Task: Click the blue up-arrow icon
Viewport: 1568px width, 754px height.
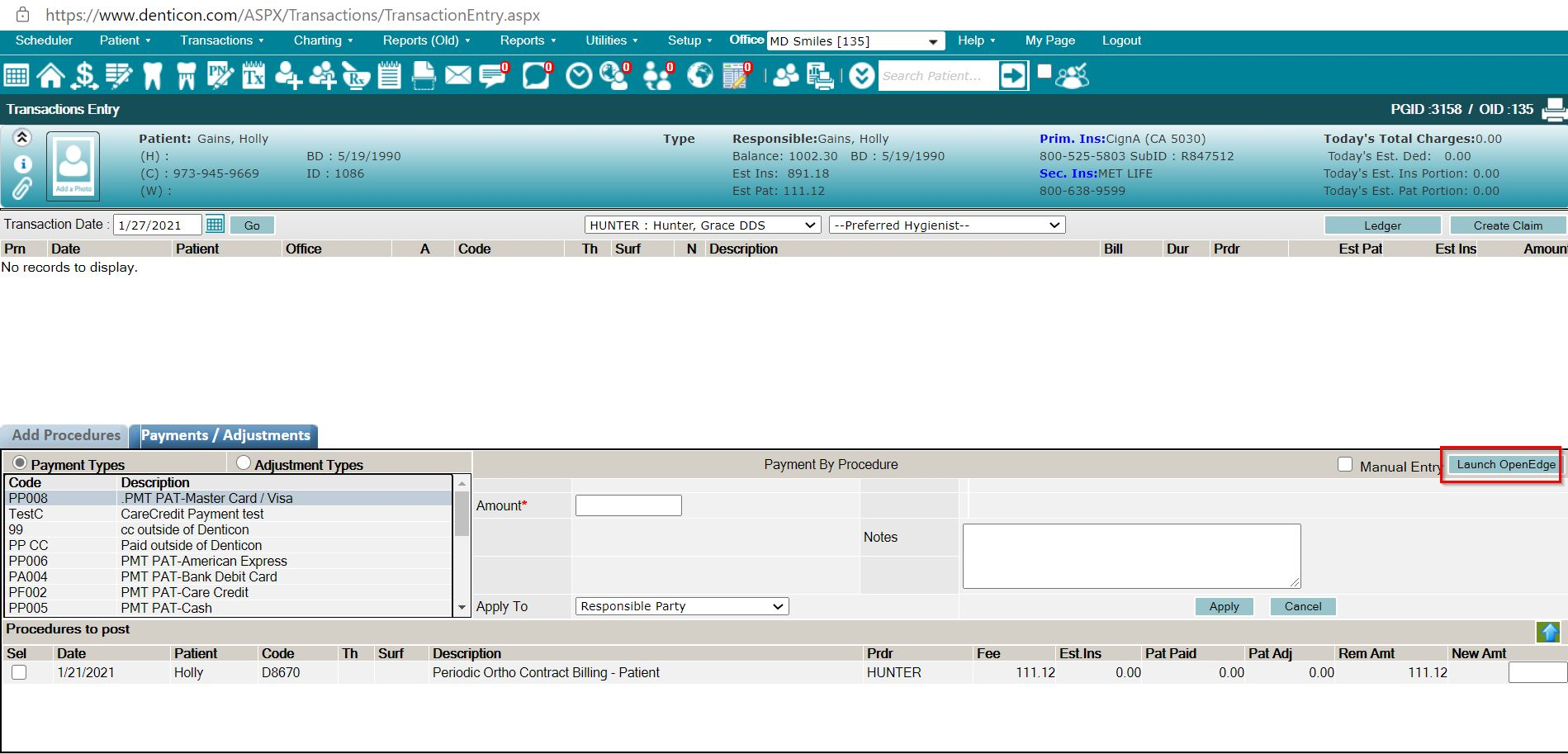Action: click(x=1548, y=632)
